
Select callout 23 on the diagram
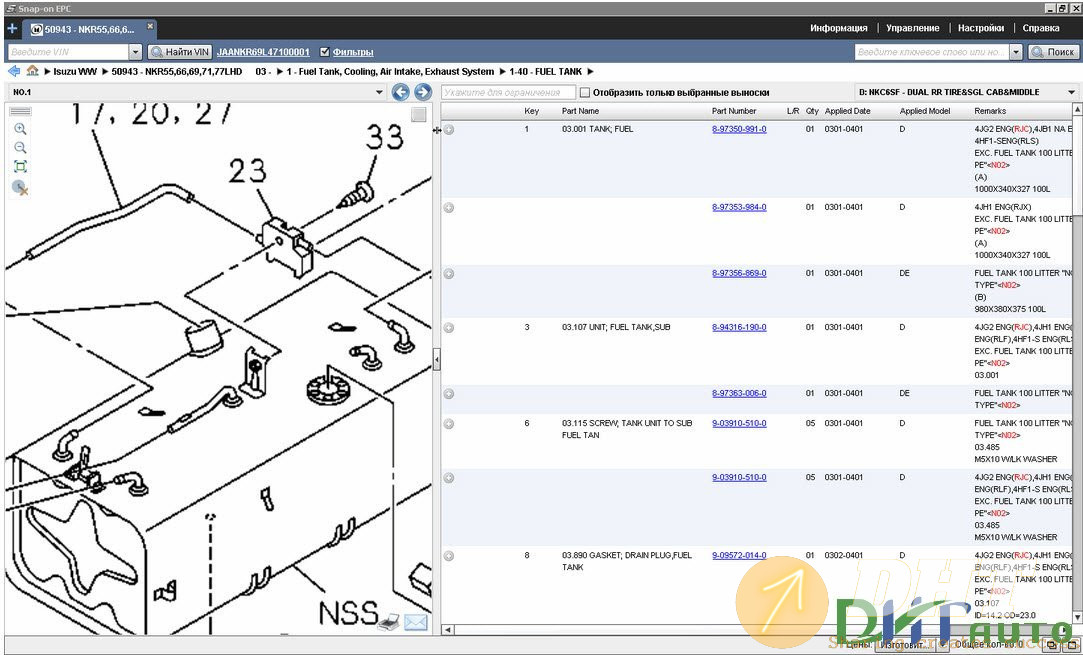point(247,171)
